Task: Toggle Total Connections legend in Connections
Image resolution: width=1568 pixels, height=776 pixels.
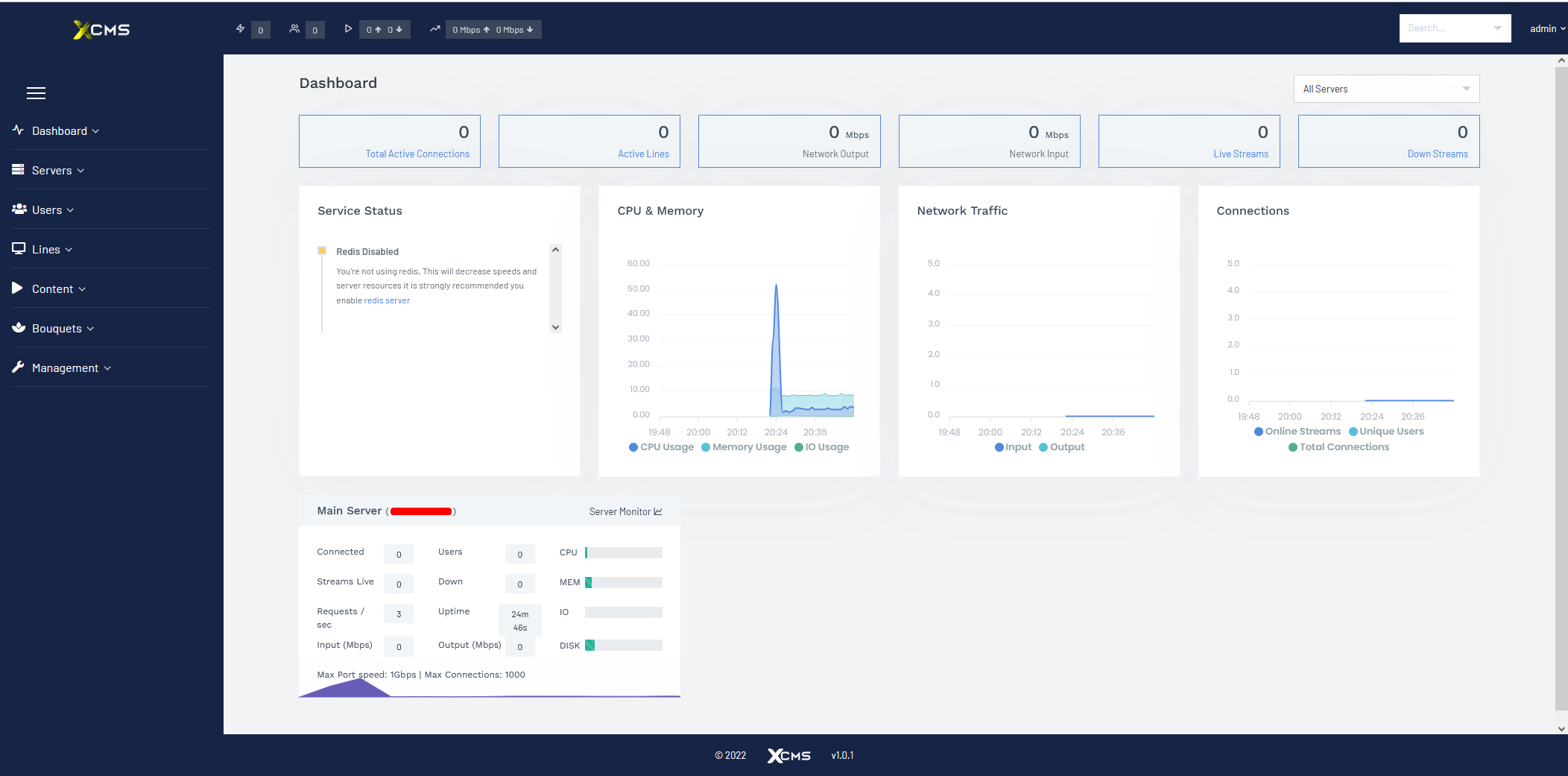Action: pos(1339,447)
